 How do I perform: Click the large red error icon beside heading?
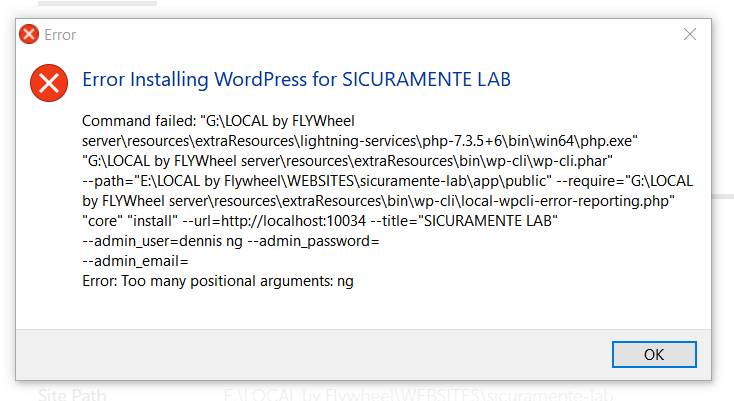[49, 83]
